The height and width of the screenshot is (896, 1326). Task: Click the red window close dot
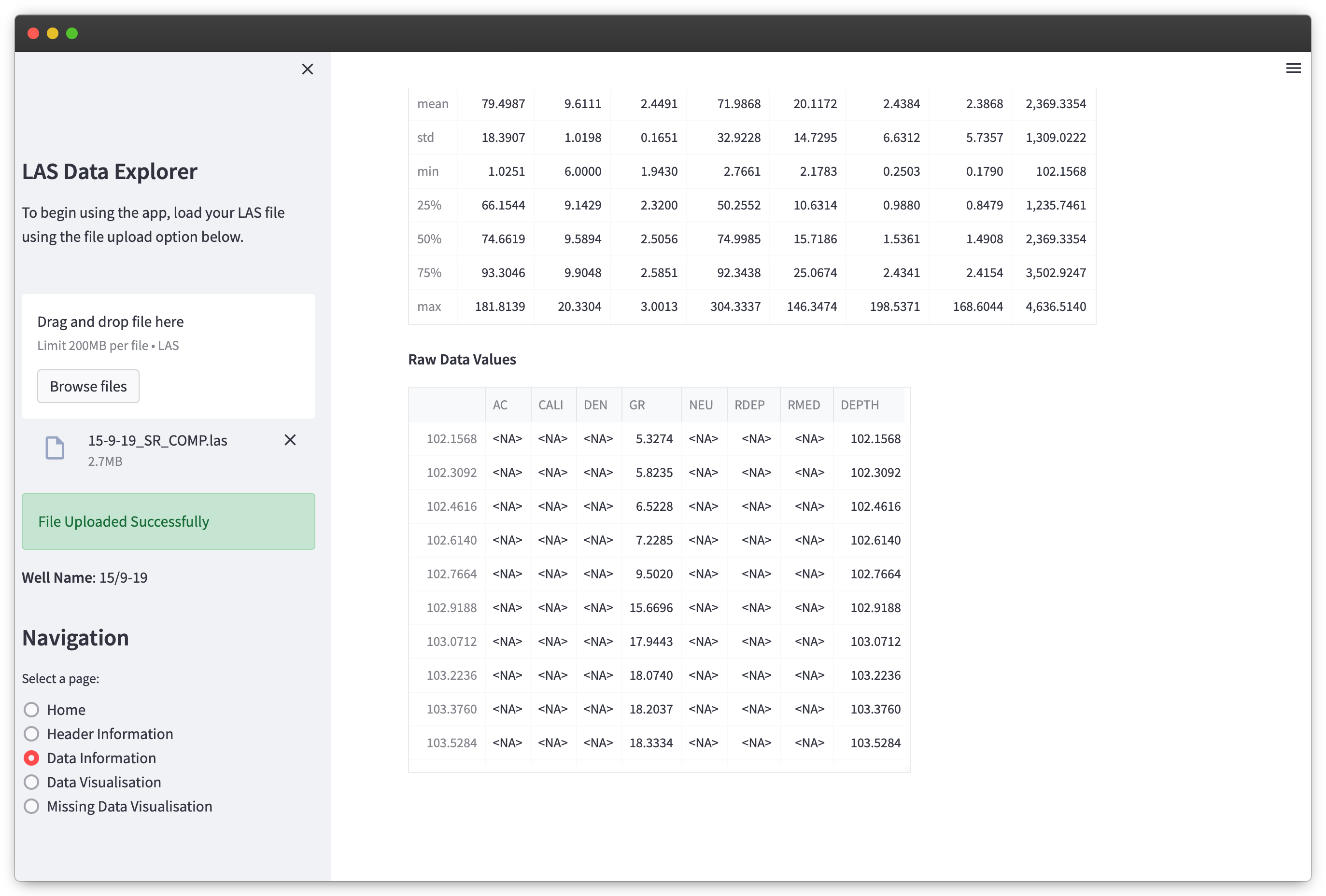33,34
